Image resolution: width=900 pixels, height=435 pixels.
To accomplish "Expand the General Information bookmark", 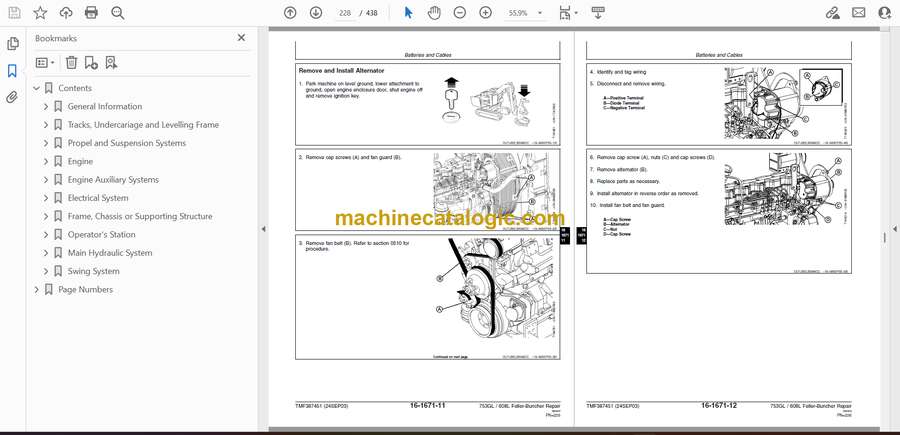I will point(46,107).
